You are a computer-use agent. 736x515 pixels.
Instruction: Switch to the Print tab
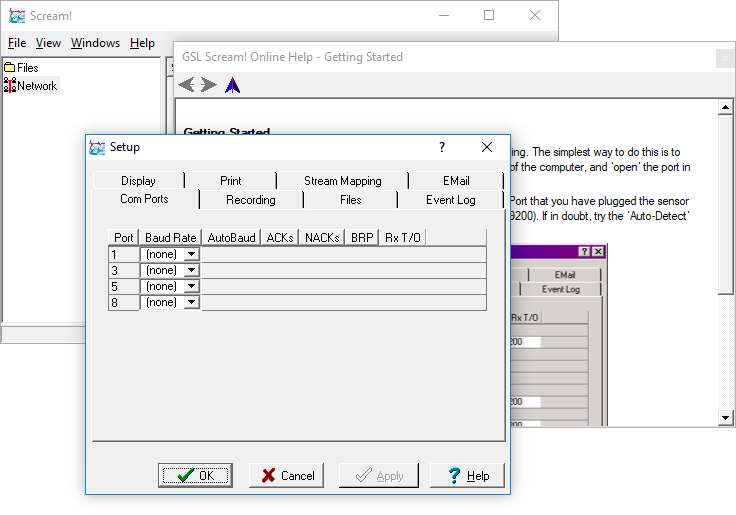(230, 181)
